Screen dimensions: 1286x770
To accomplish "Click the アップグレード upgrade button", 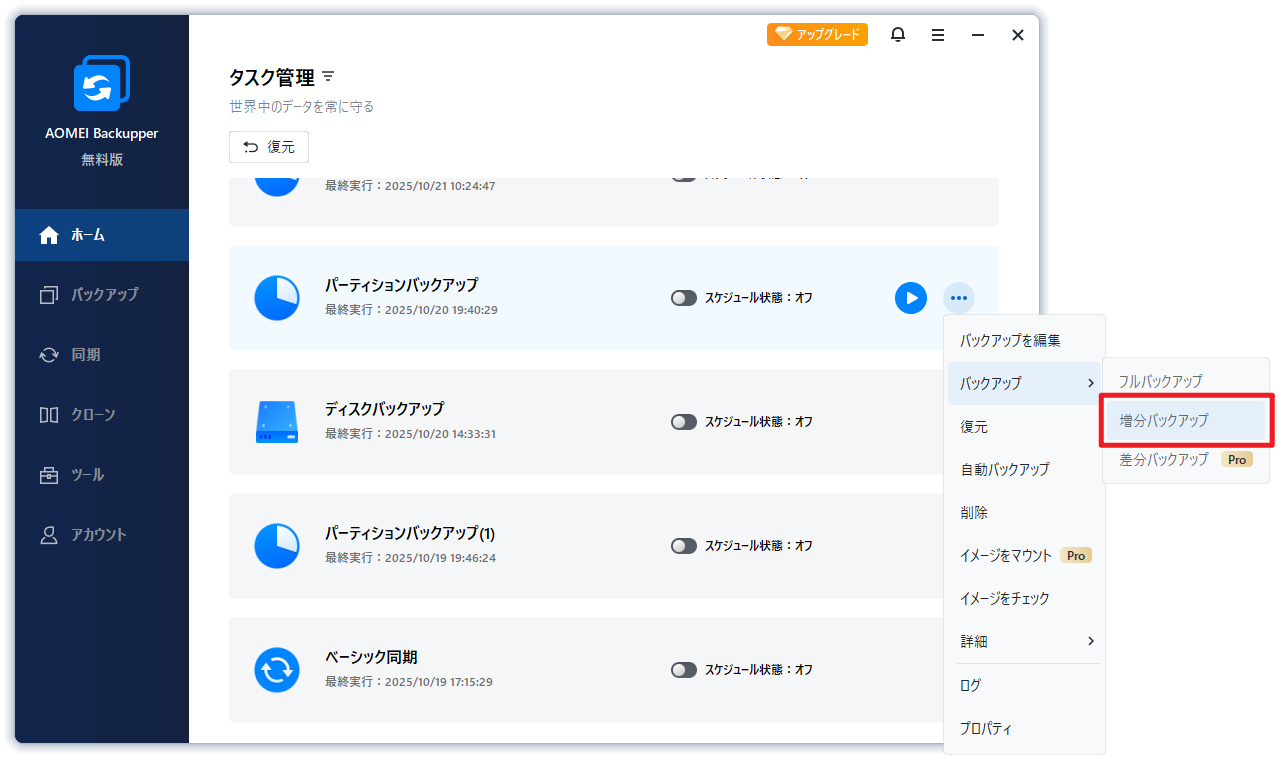I will [817, 34].
